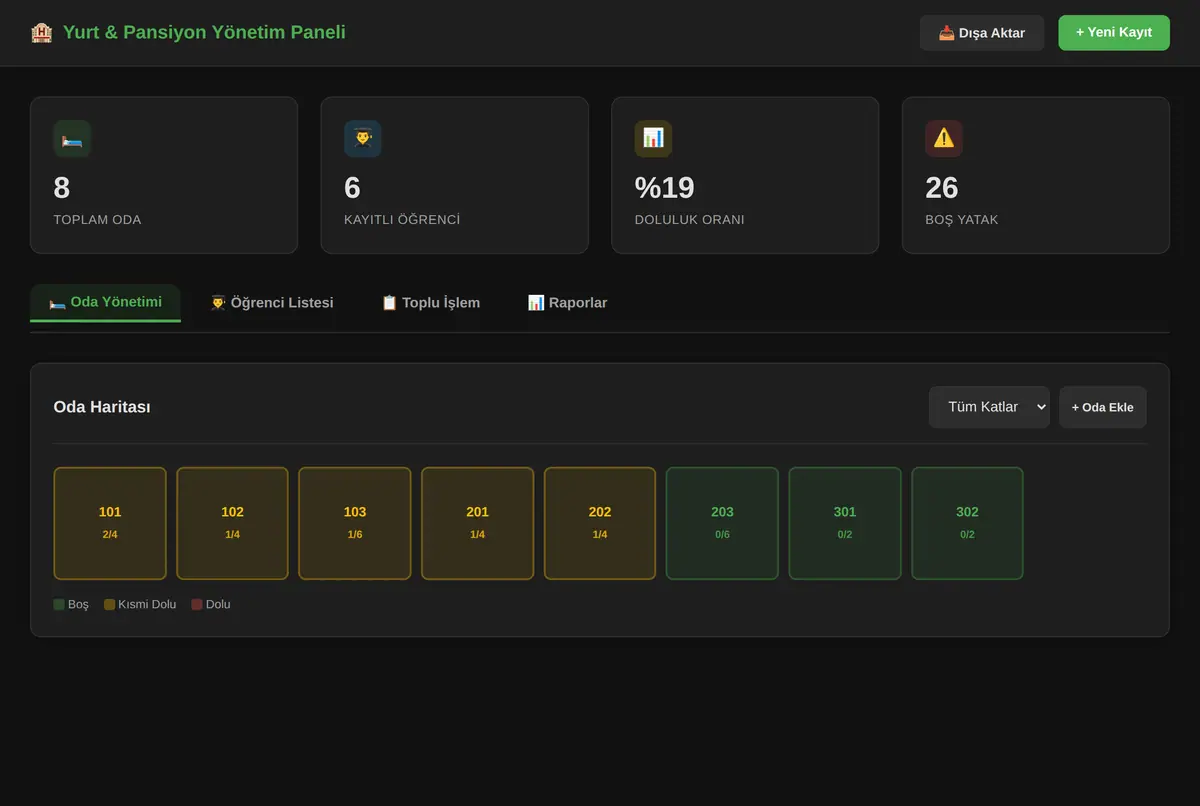Switch to Oda Yönetimi tab
The width and height of the screenshot is (1200, 806).
pos(105,303)
